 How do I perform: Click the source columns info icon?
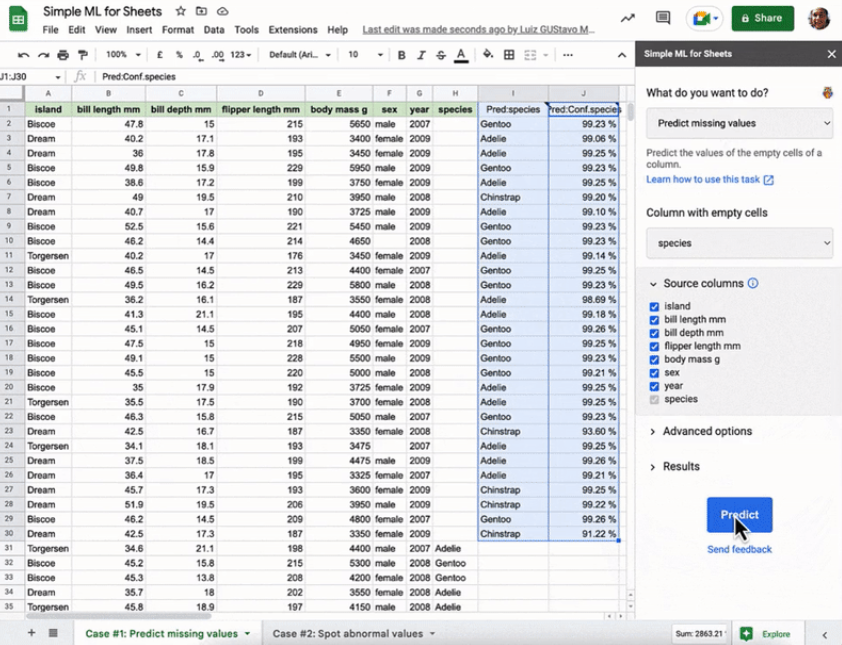coord(753,283)
